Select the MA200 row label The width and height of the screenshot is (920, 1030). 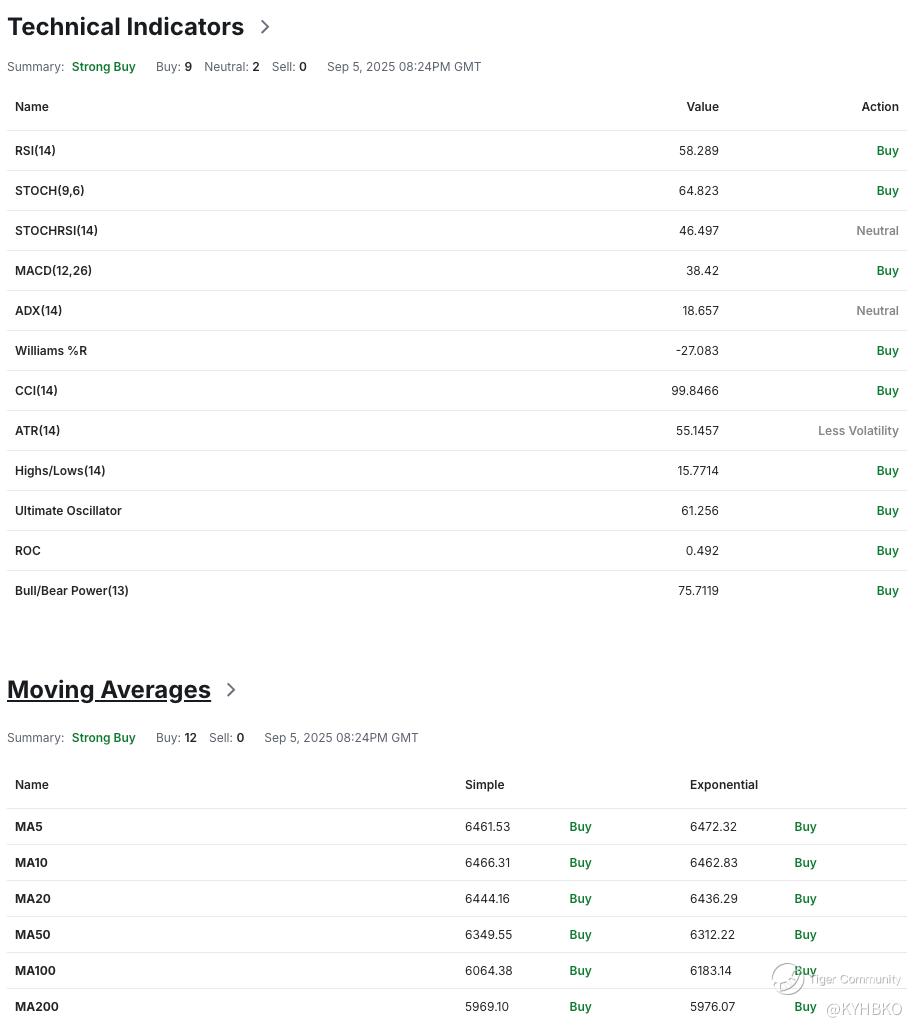click(37, 1007)
